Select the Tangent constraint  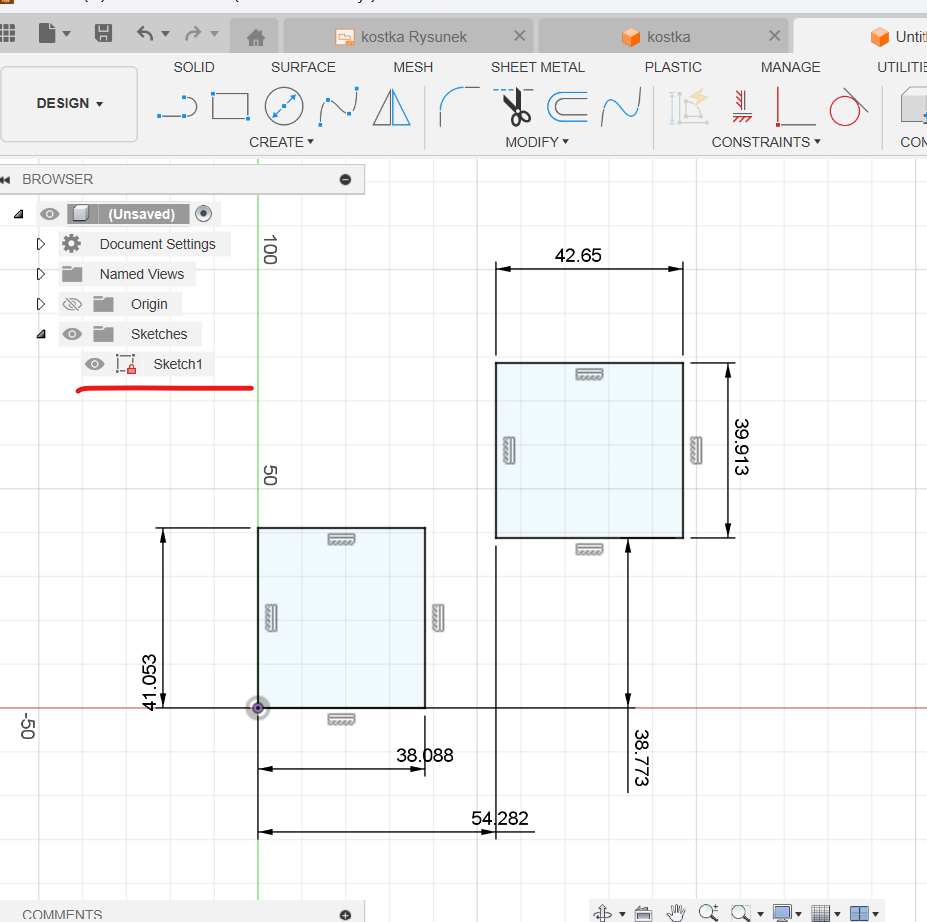(x=848, y=106)
